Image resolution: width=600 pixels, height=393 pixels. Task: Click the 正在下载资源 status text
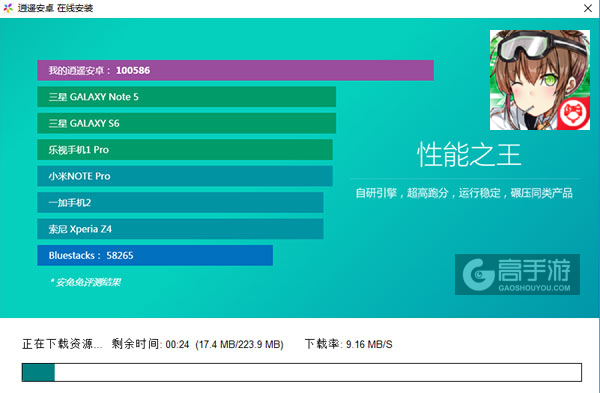pos(62,344)
